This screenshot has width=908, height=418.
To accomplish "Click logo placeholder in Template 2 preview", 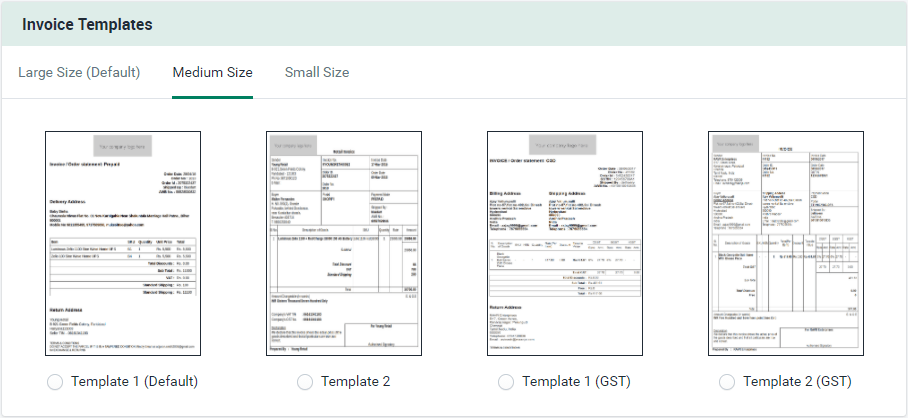I will click(292, 141).
